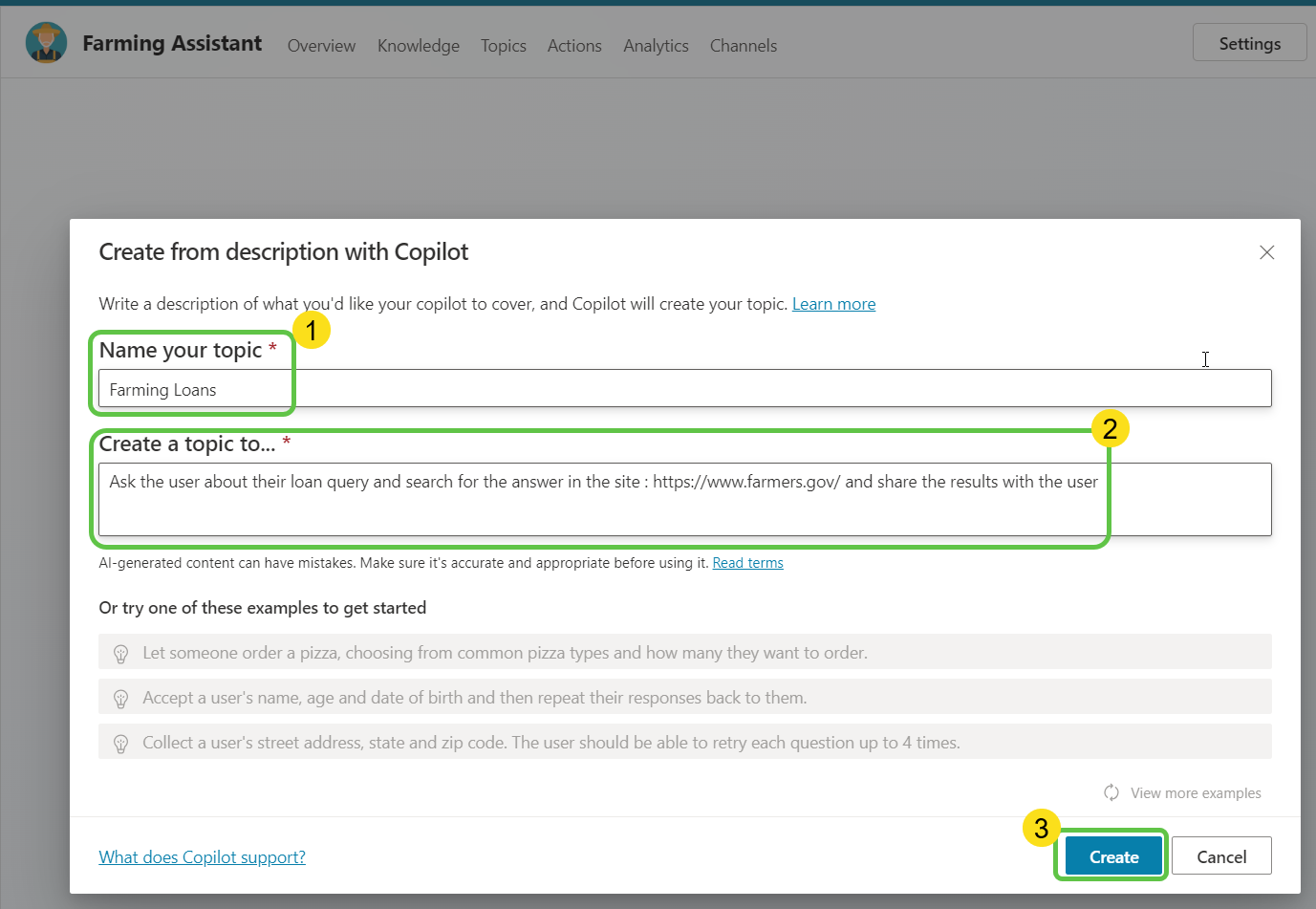Open the Channels tab
Image resolution: width=1316 pixels, height=909 pixels.
pyautogui.click(x=743, y=46)
